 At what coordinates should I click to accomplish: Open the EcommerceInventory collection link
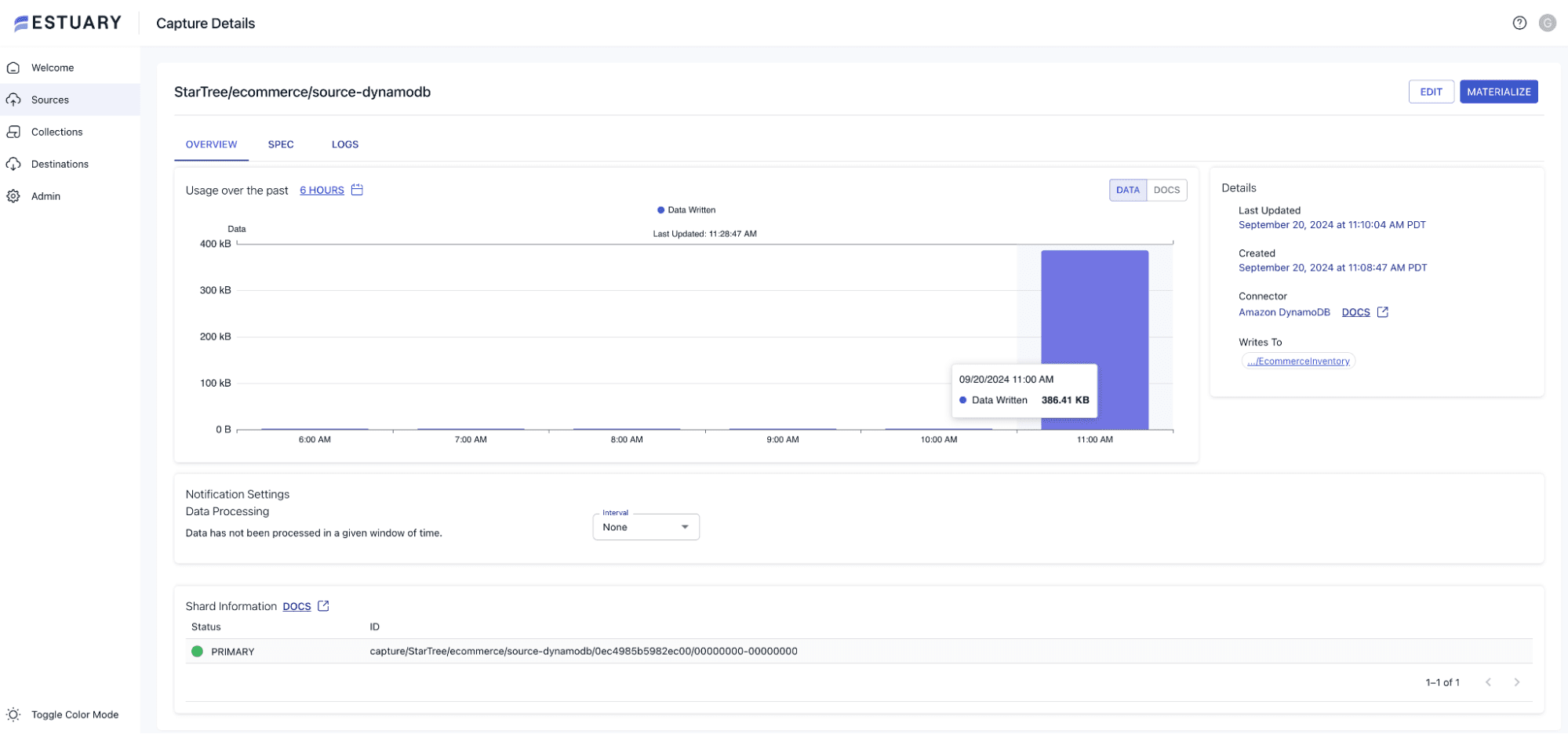1297,361
